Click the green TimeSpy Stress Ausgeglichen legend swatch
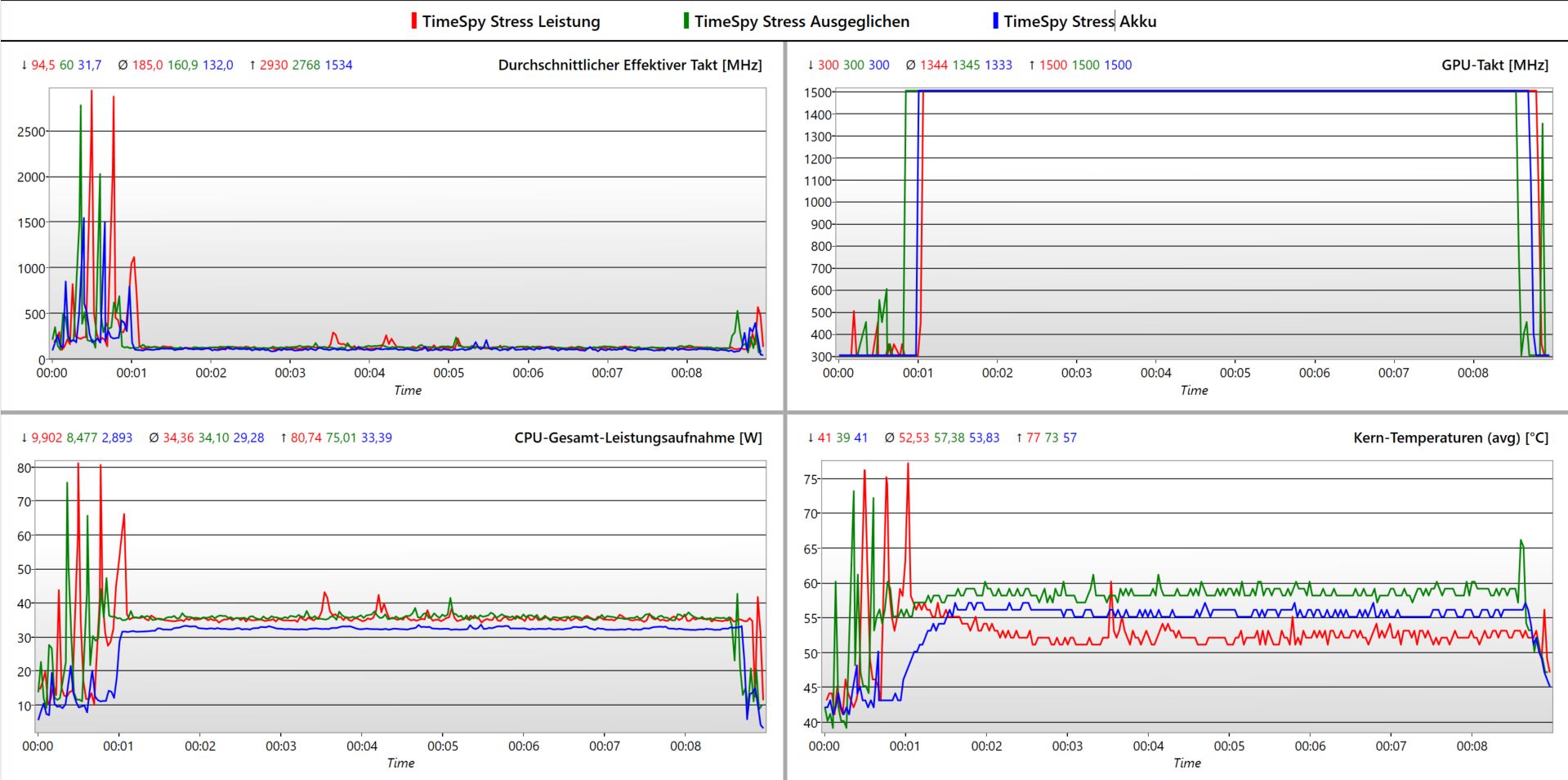This screenshot has width=1568, height=780. pyautogui.click(x=686, y=21)
